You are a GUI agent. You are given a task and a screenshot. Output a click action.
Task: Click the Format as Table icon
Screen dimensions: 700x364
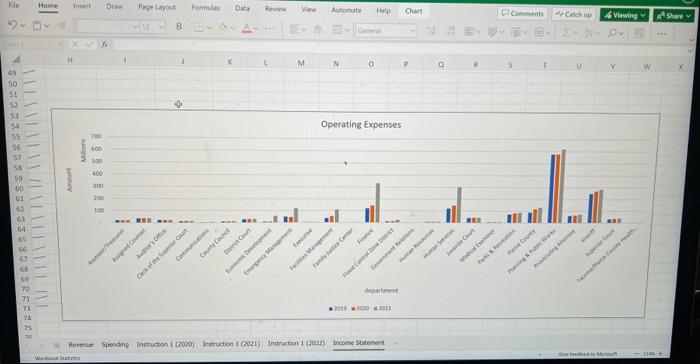(516, 33)
